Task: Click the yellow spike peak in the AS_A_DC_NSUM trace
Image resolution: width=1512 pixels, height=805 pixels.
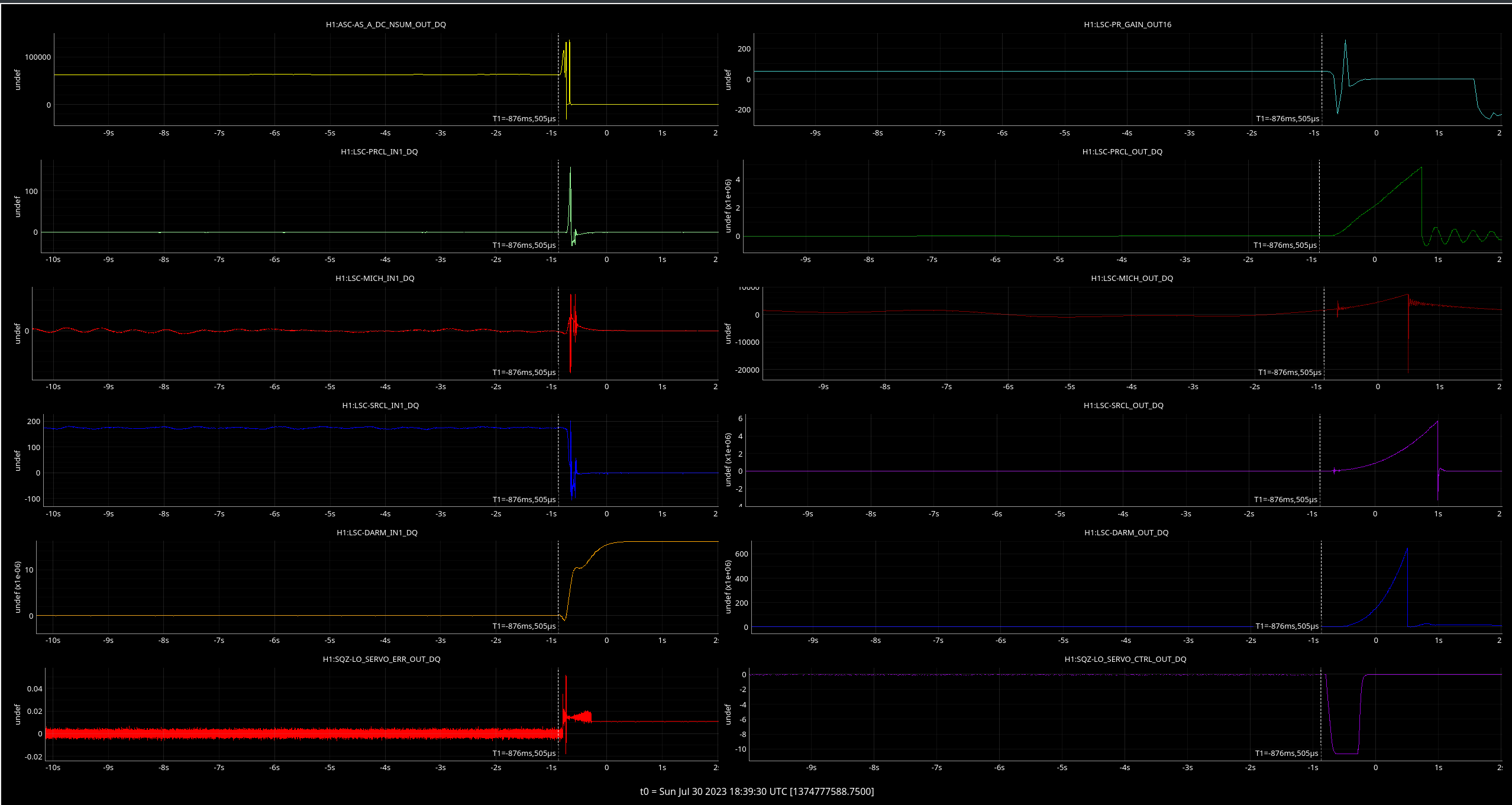Action: tap(569, 41)
